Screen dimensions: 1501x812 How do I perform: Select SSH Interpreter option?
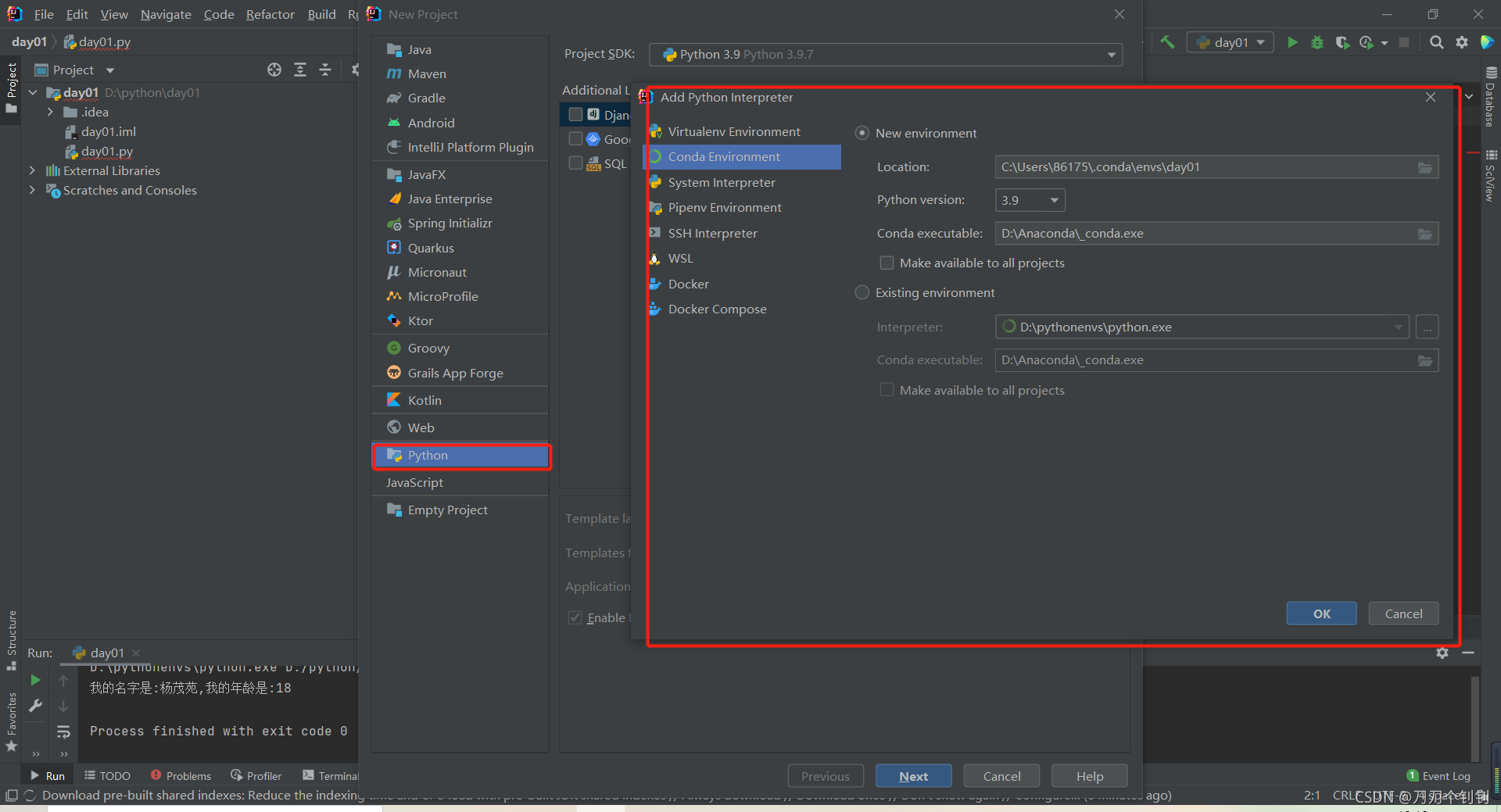pyautogui.click(x=712, y=233)
